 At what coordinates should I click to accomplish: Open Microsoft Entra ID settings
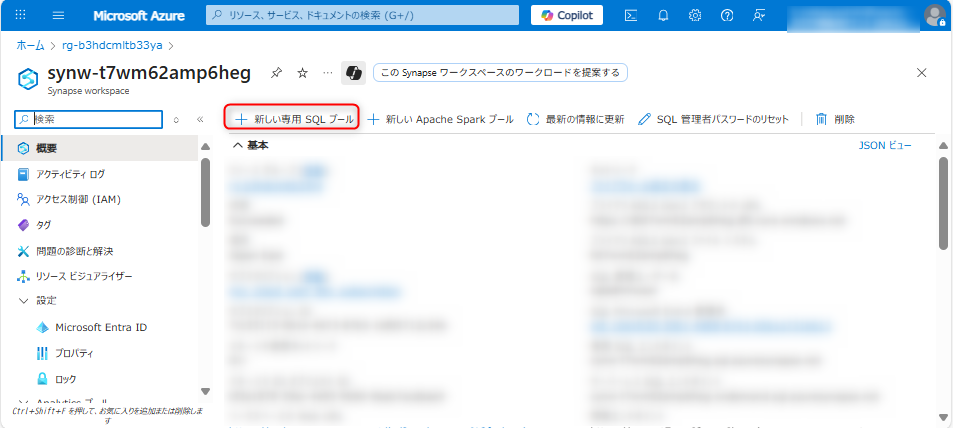coord(100,328)
